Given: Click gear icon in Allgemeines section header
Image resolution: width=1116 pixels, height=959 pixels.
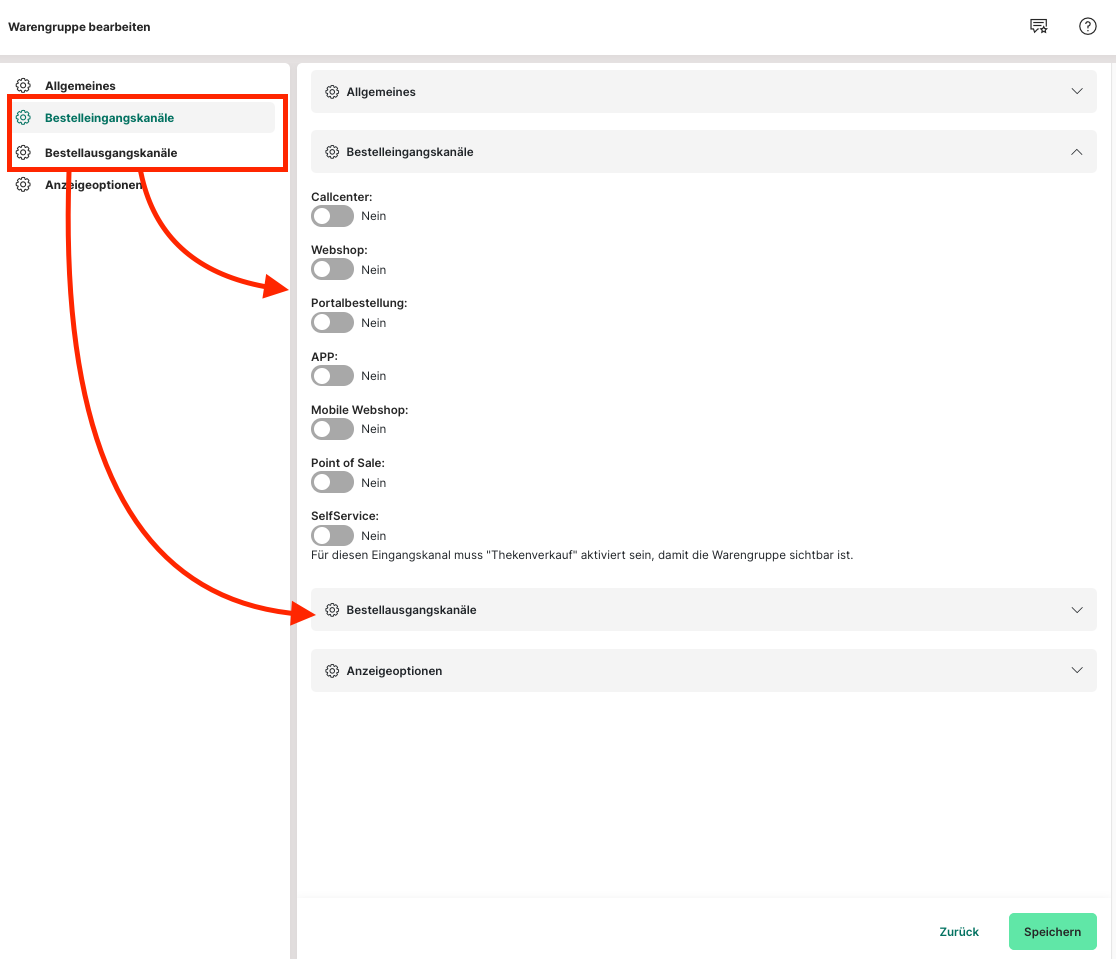Looking at the screenshot, I should pos(332,92).
